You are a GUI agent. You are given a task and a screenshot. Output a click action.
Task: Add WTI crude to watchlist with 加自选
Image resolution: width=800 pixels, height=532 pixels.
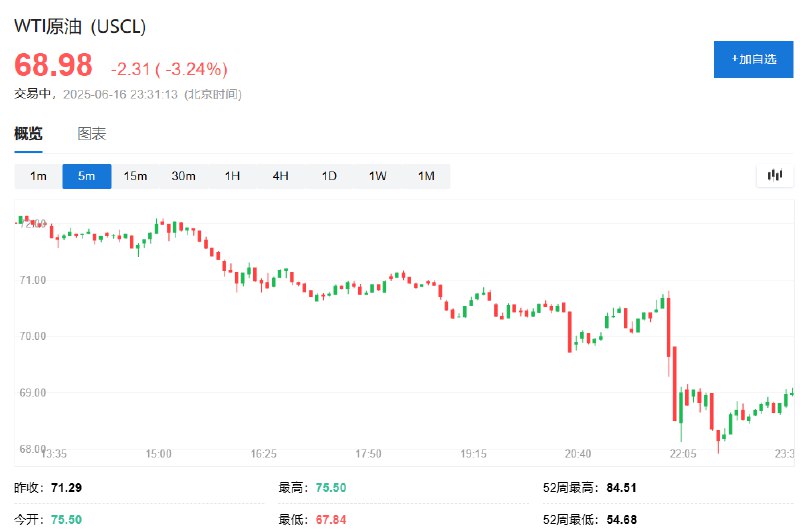(754, 60)
